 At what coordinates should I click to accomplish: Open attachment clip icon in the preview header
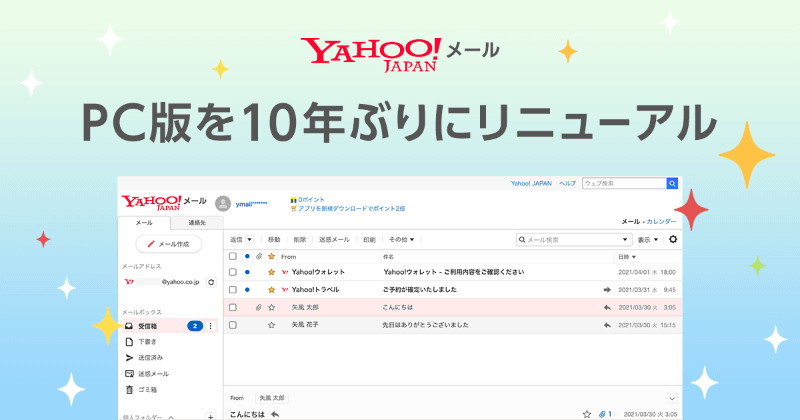pyautogui.click(x=603, y=414)
